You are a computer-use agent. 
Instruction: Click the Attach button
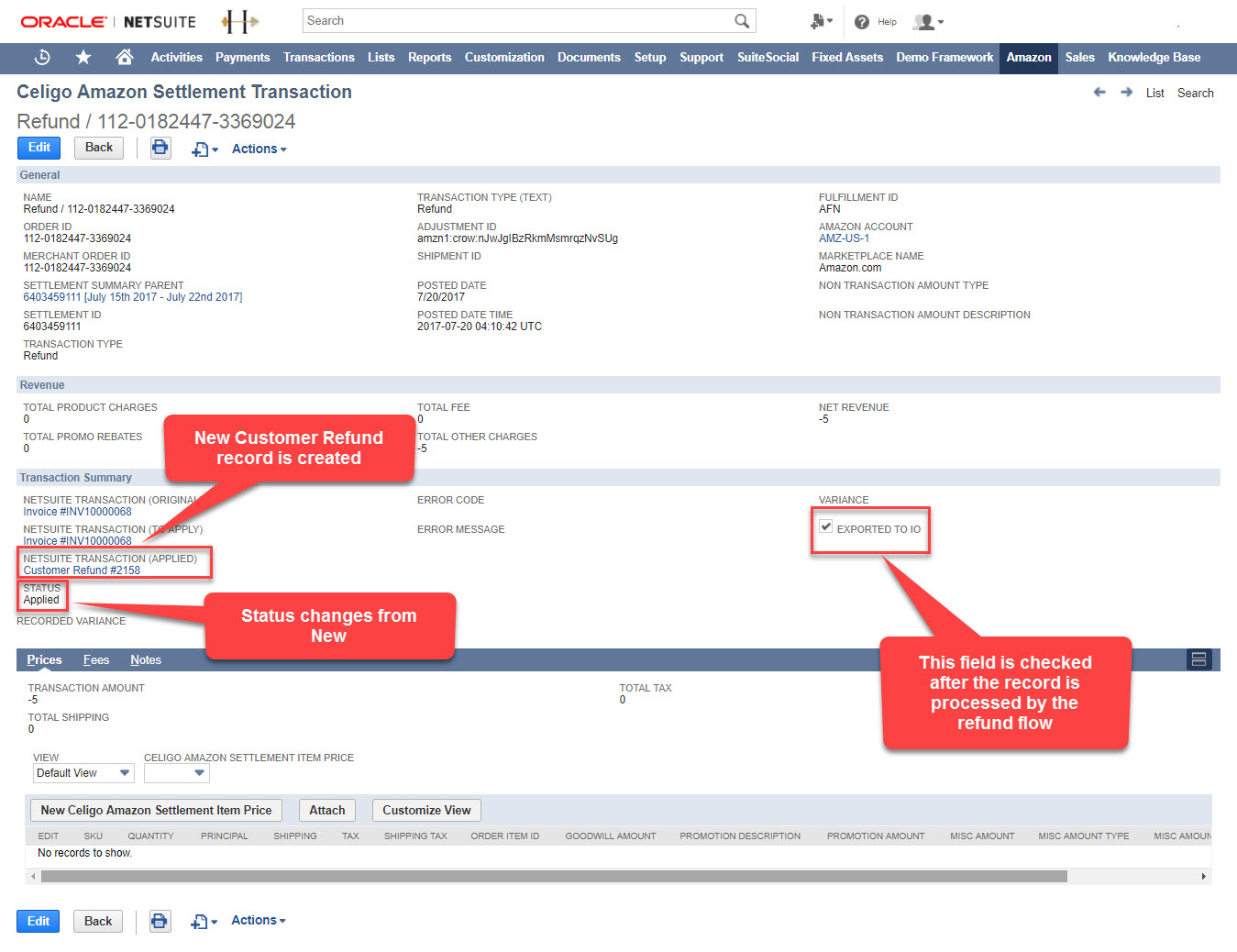tap(327, 810)
